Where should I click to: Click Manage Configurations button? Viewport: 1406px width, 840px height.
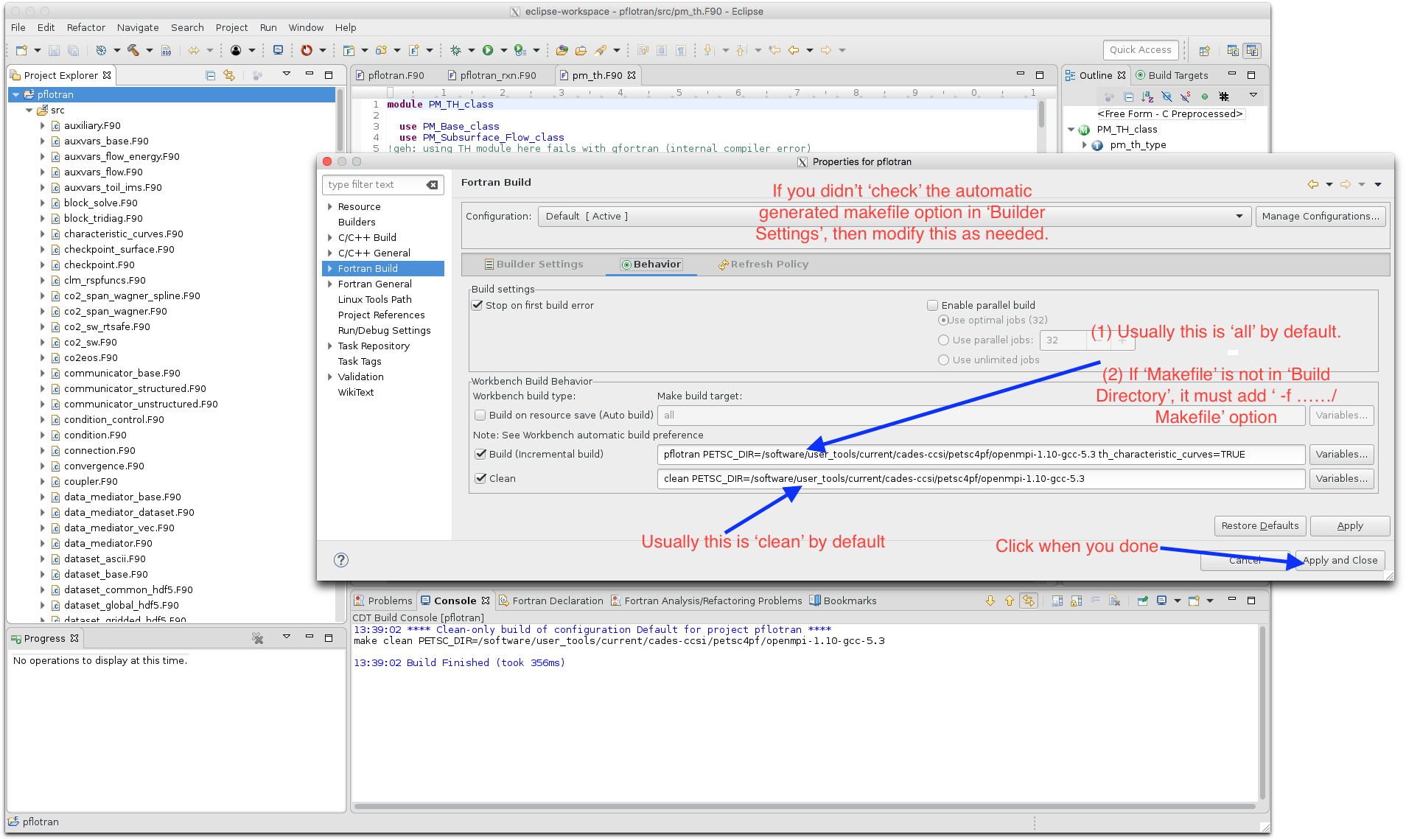[x=1320, y=217]
